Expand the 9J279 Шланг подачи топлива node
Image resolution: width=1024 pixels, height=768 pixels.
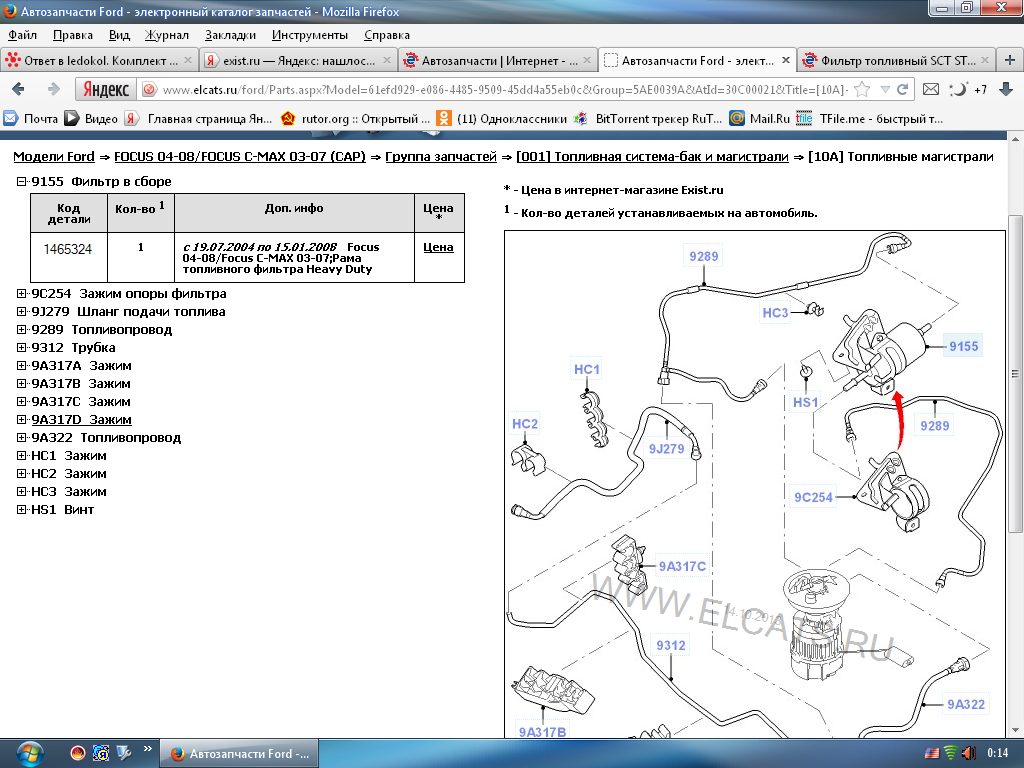click(x=22, y=312)
